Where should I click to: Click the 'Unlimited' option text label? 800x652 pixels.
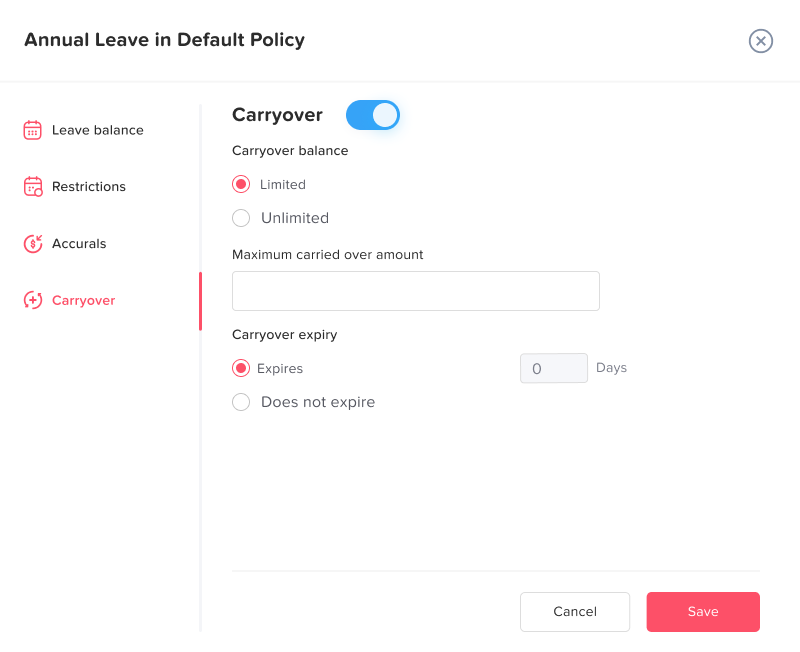[x=295, y=218]
